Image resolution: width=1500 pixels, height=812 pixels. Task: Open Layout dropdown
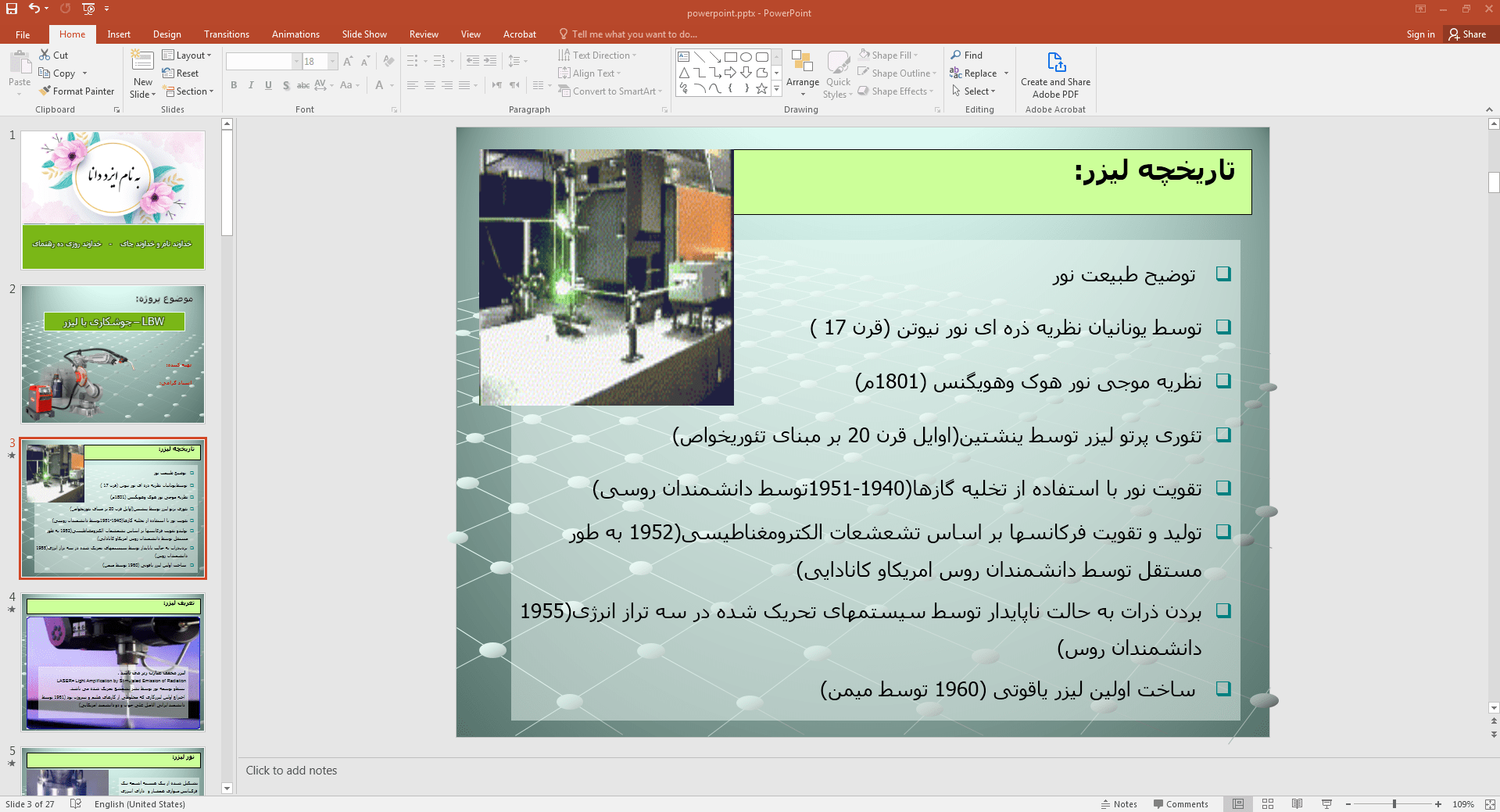click(x=187, y=55)
